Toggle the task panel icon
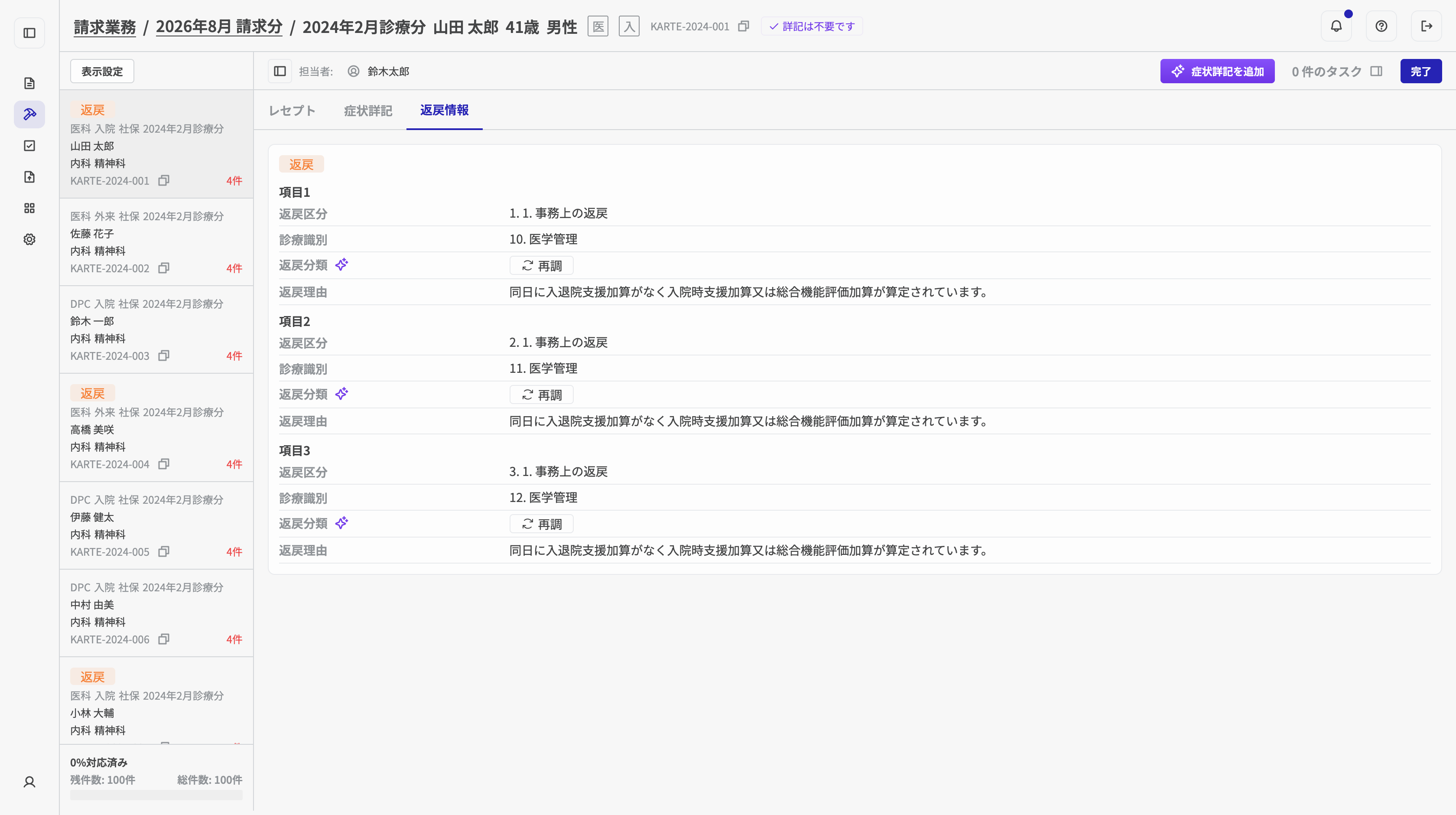 (1376, 71)
